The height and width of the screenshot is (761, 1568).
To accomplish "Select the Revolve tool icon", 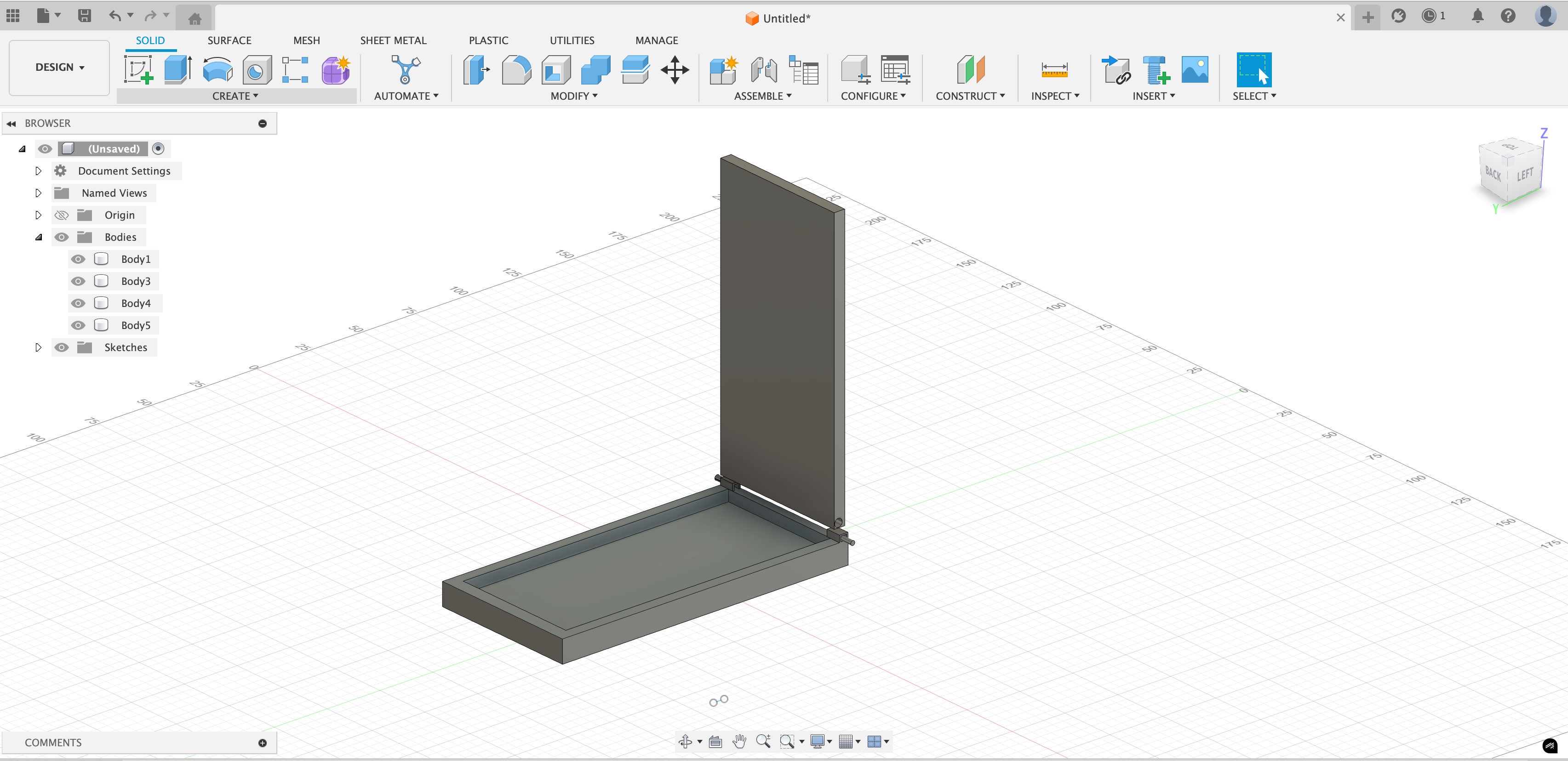I will pos(217,69).
